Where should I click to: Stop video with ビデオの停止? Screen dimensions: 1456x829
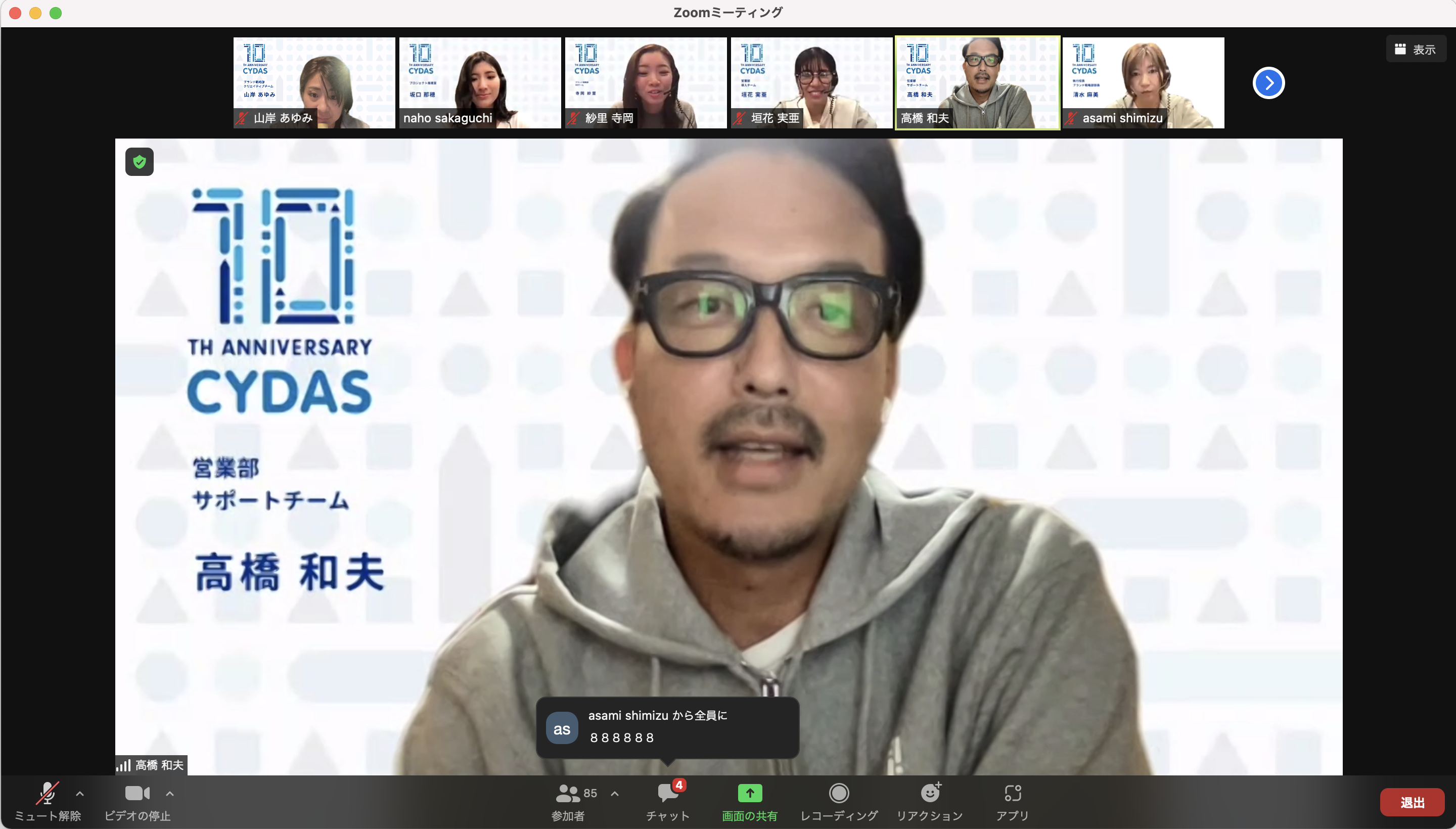137,802
